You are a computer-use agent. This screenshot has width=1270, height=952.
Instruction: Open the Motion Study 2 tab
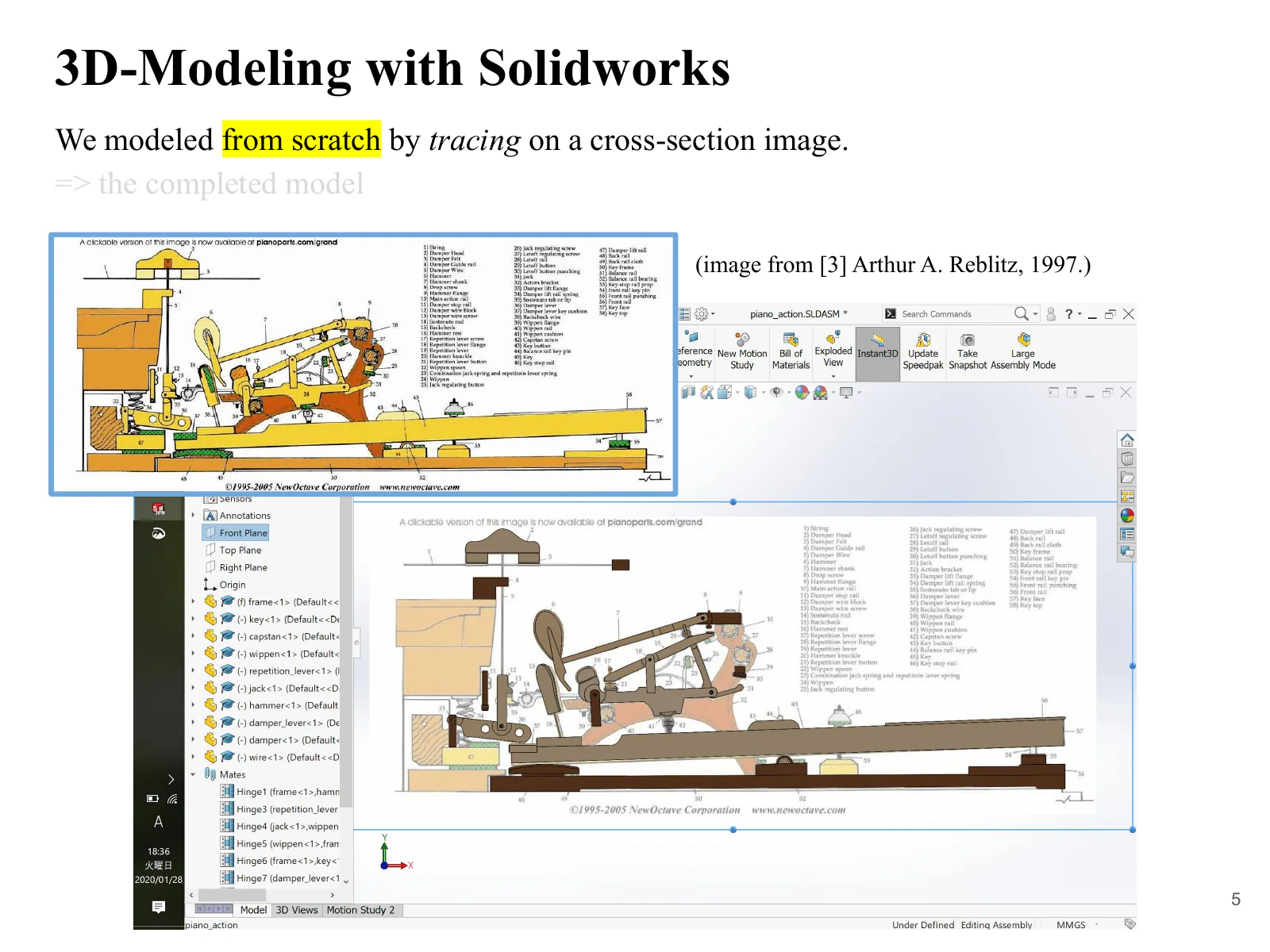[360, 910]
